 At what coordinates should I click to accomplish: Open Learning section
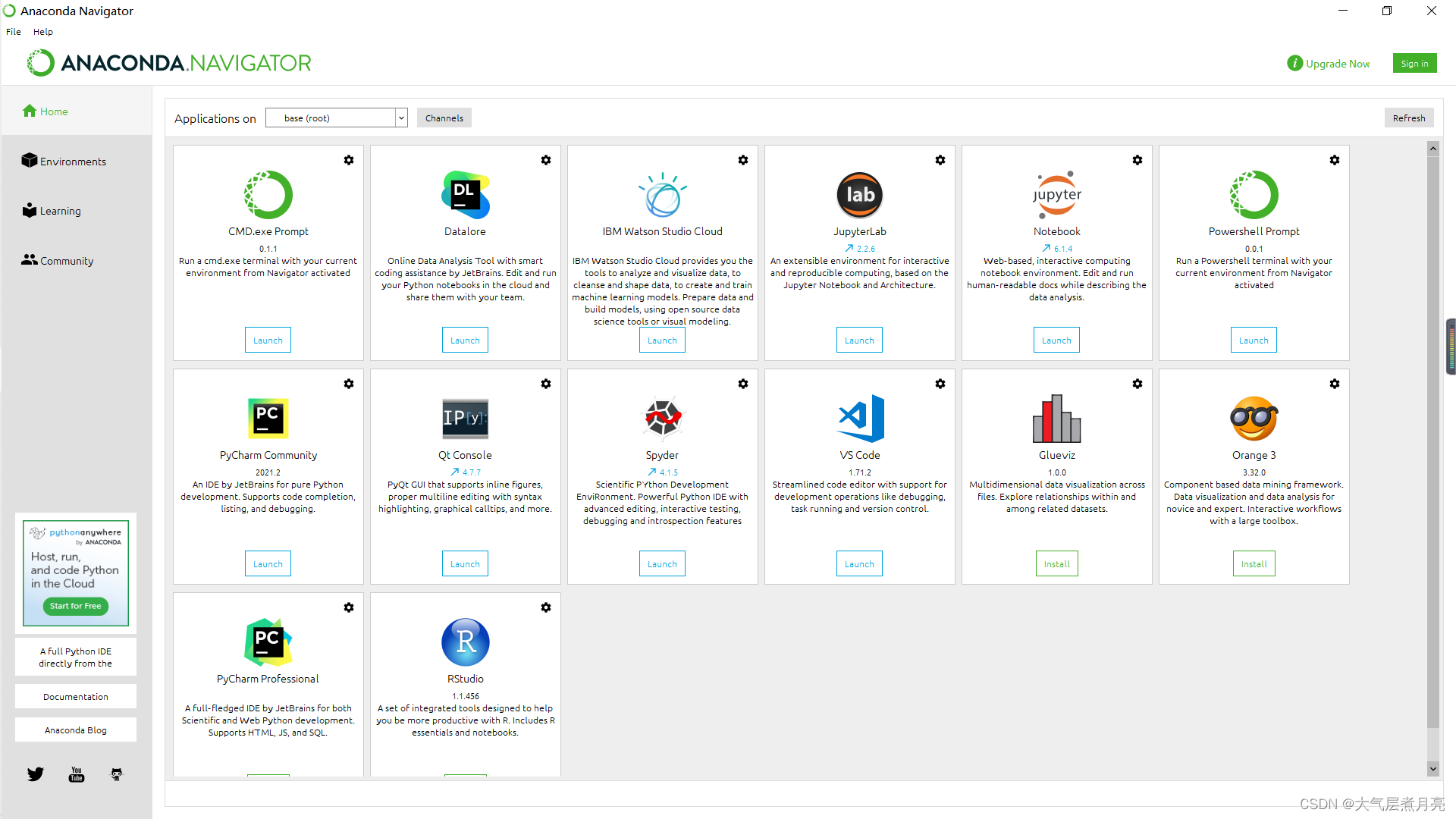(x=60, y=210)
